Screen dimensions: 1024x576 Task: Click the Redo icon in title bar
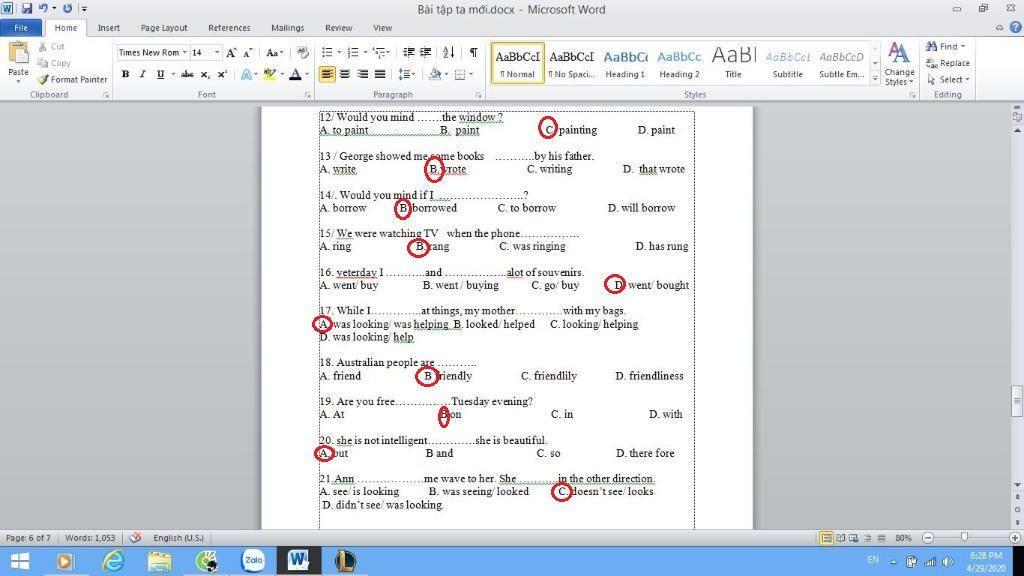point(67,8)
